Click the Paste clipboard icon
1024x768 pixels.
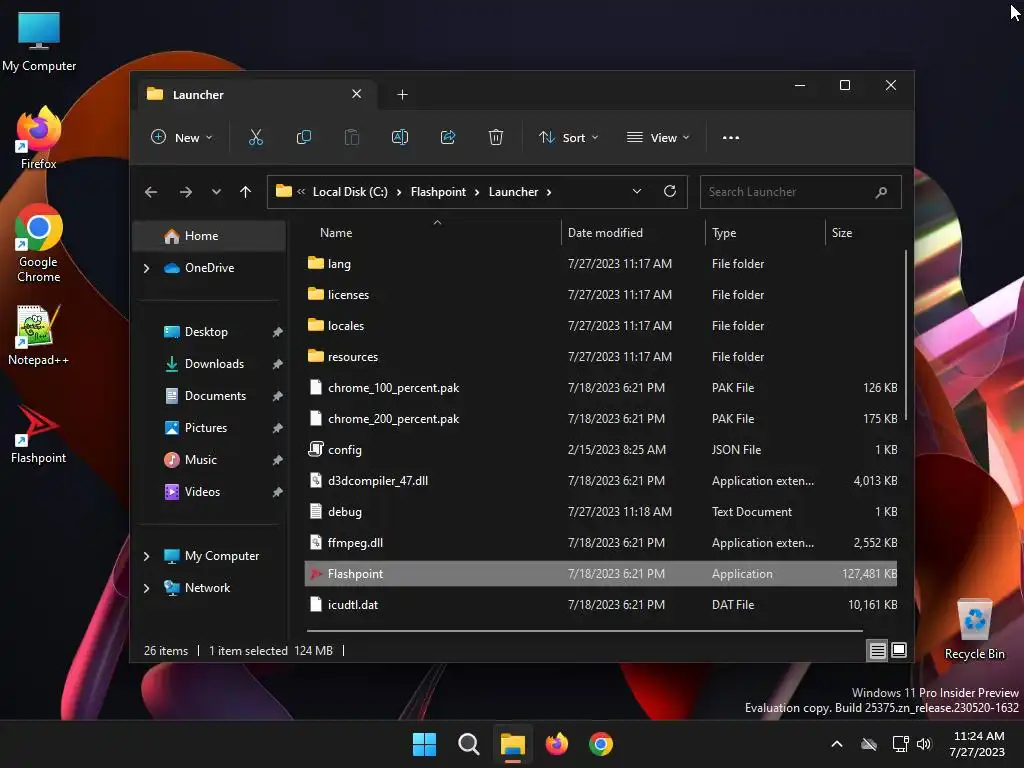coord(352,138)
